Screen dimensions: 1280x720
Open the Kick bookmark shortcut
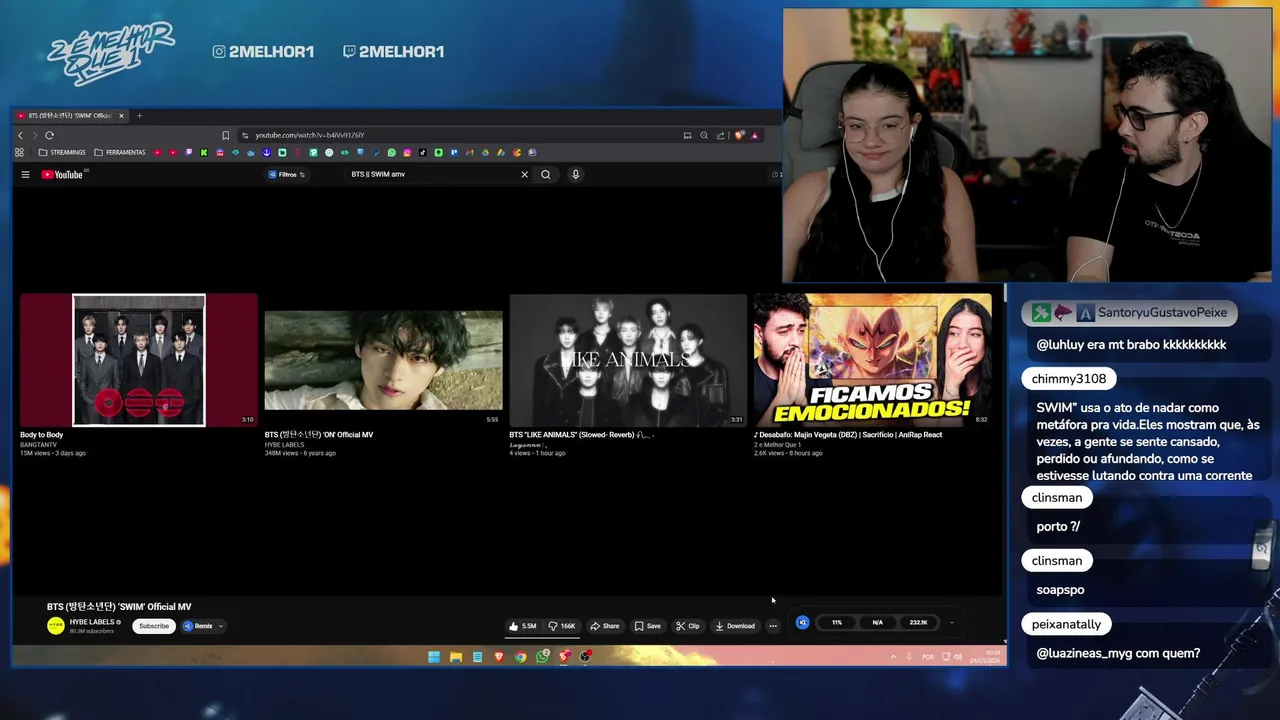point(204,152)
